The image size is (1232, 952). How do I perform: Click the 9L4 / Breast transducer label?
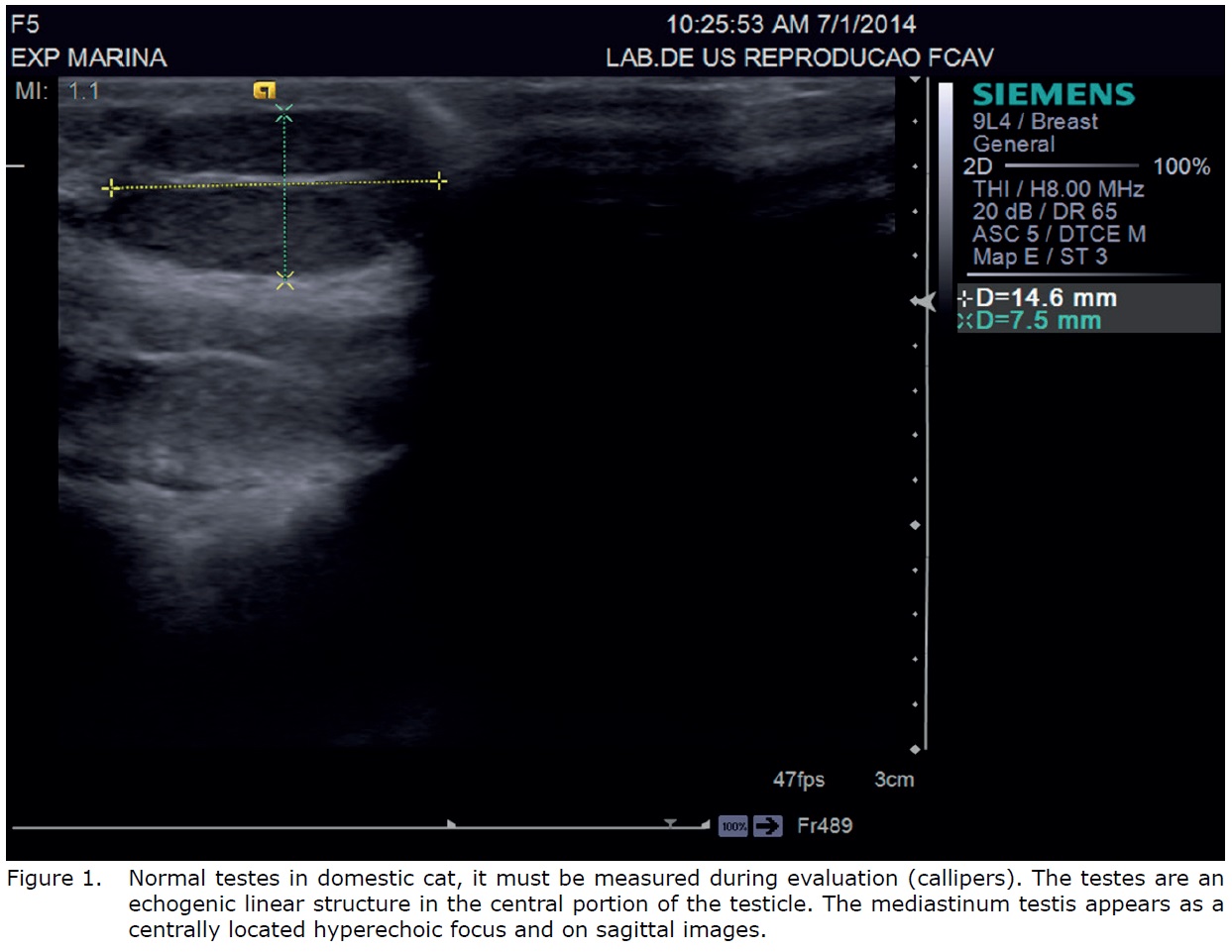coord(1035,122)
